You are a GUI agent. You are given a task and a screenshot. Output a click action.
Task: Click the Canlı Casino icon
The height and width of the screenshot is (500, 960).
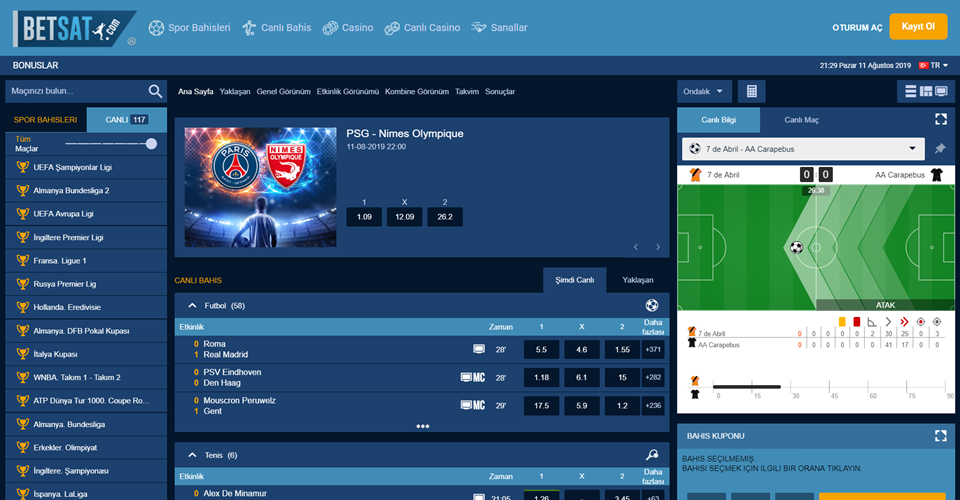(x=392, y=28)
